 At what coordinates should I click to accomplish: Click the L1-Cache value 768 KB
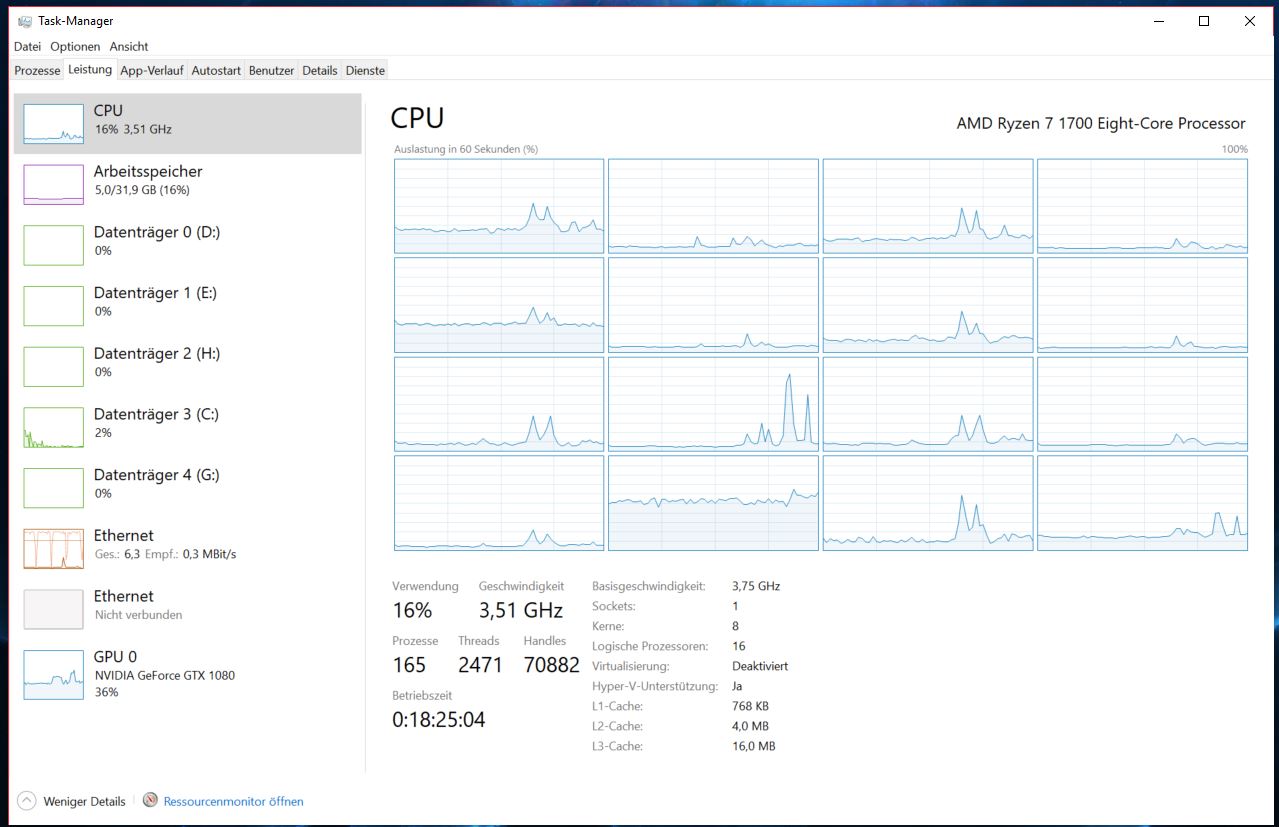(750, 706)
